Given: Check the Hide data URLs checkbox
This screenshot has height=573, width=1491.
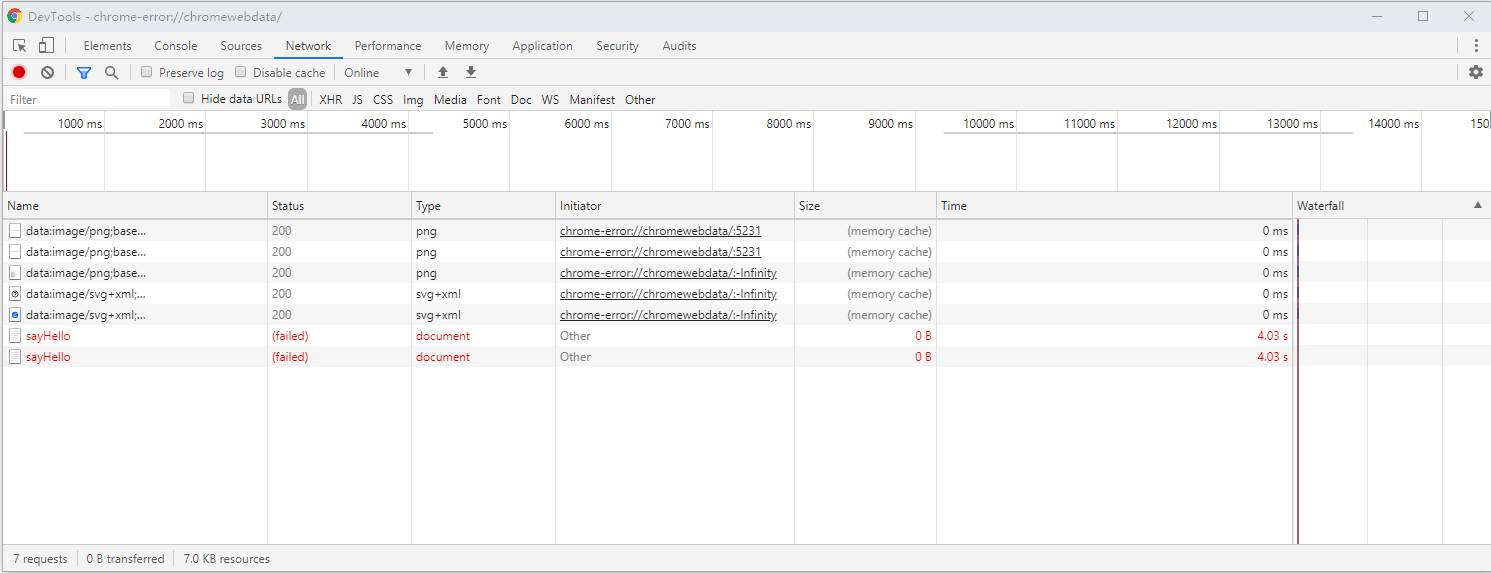Looking at the screenshot, I should coord(189,98).
